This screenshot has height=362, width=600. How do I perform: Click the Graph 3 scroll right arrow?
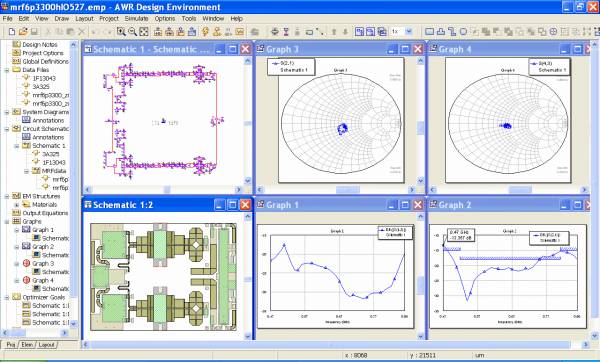pyautogui.click(x=412, y=190)
